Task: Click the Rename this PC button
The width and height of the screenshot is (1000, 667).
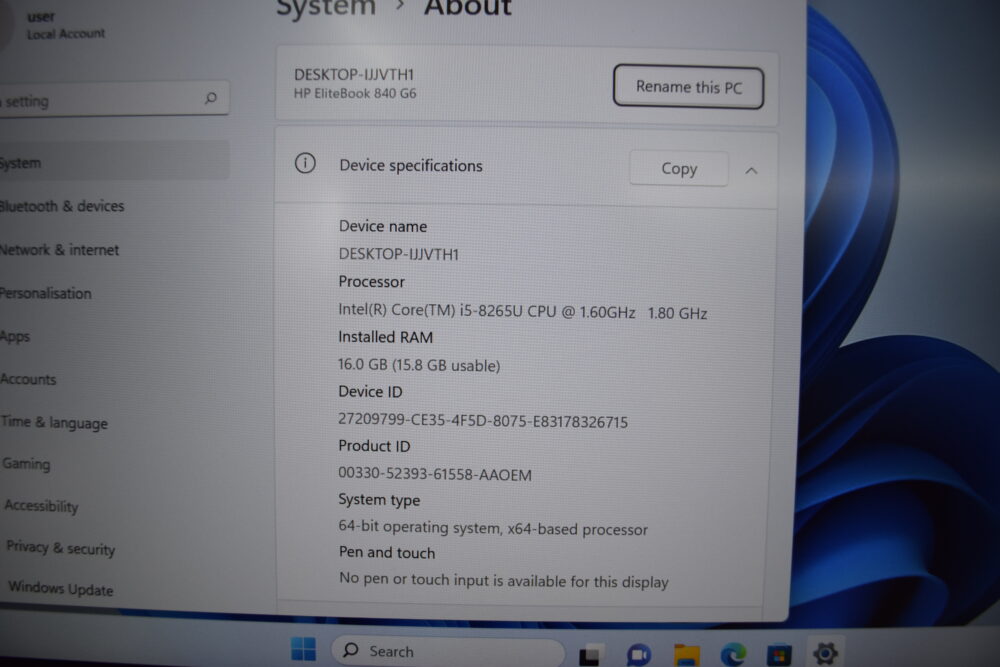Action: [688, 87]
